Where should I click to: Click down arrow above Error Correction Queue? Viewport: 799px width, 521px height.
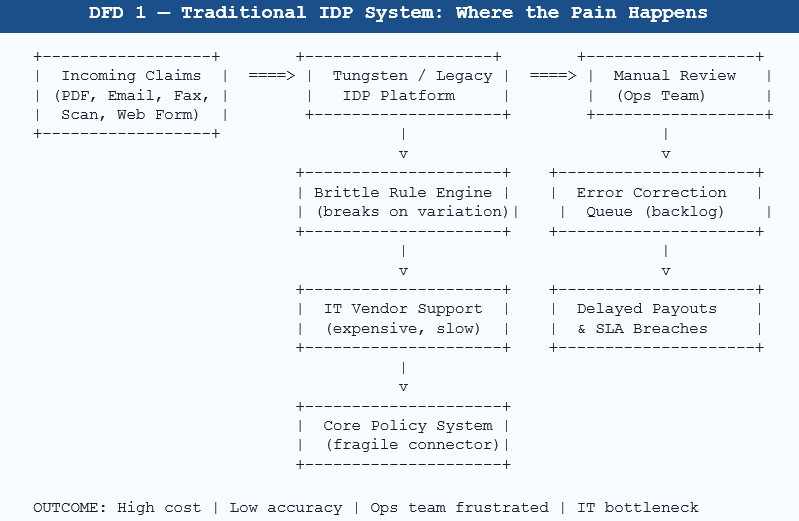tap(665, 145)
